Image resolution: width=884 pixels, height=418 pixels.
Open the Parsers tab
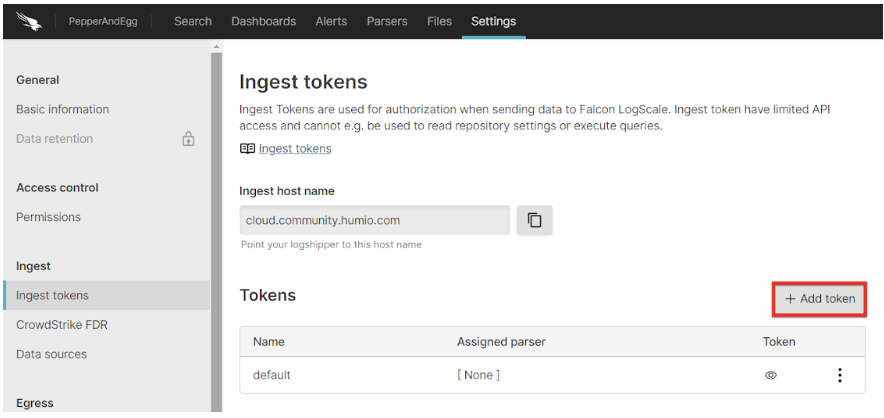point(387,21)
